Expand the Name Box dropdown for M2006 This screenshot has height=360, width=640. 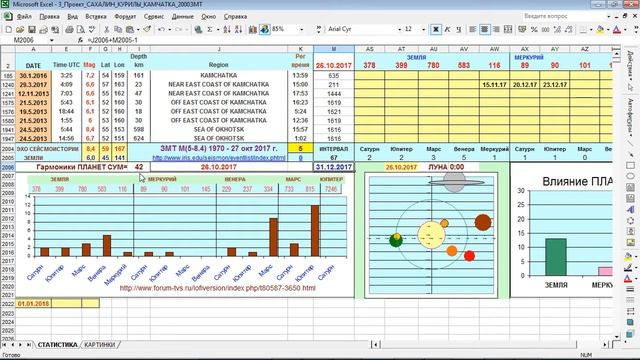tap(51, 40)
